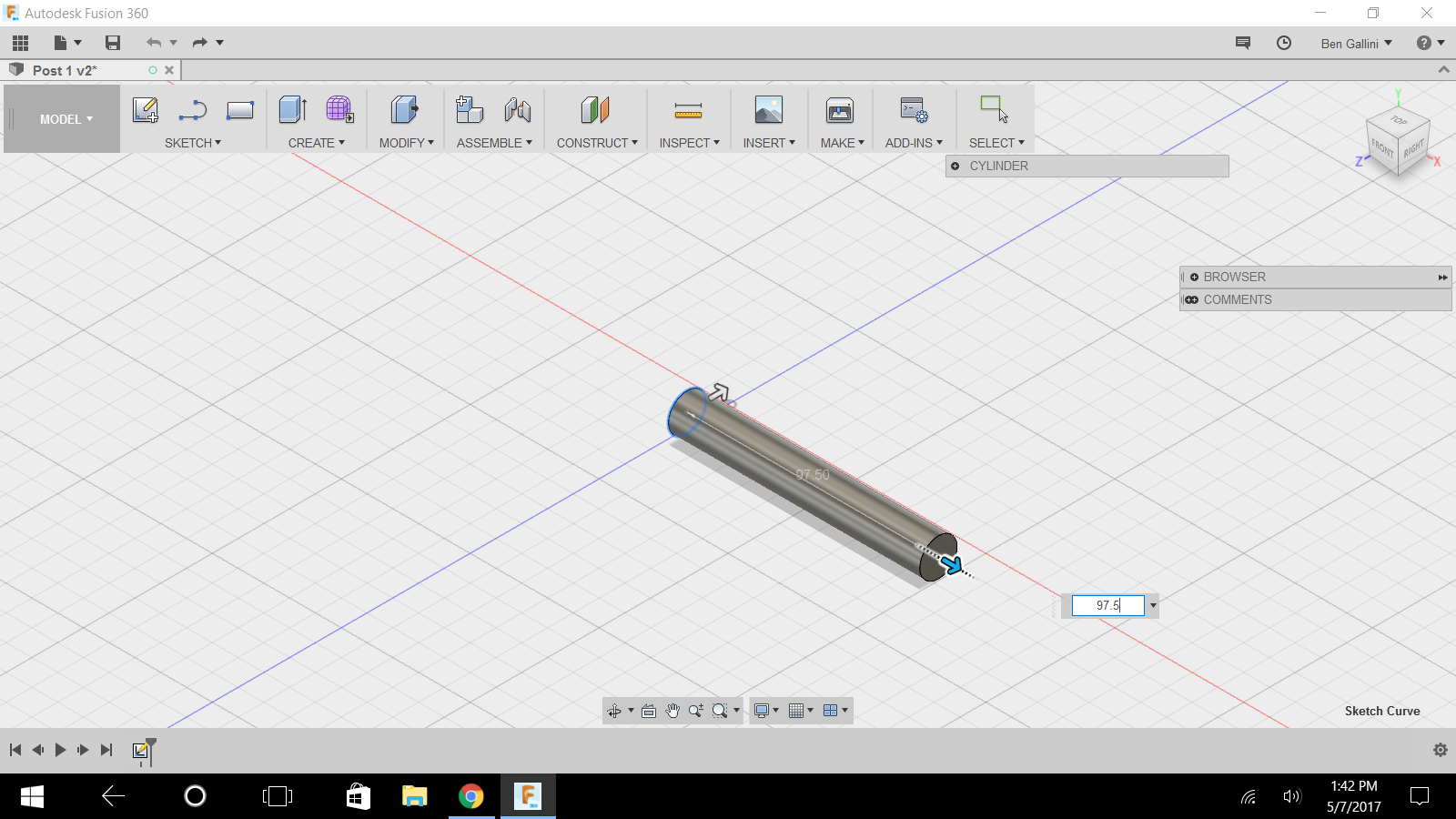Click the Measure inspect icon
This screenshot has width=1456, height=819.
coord(688,110)
